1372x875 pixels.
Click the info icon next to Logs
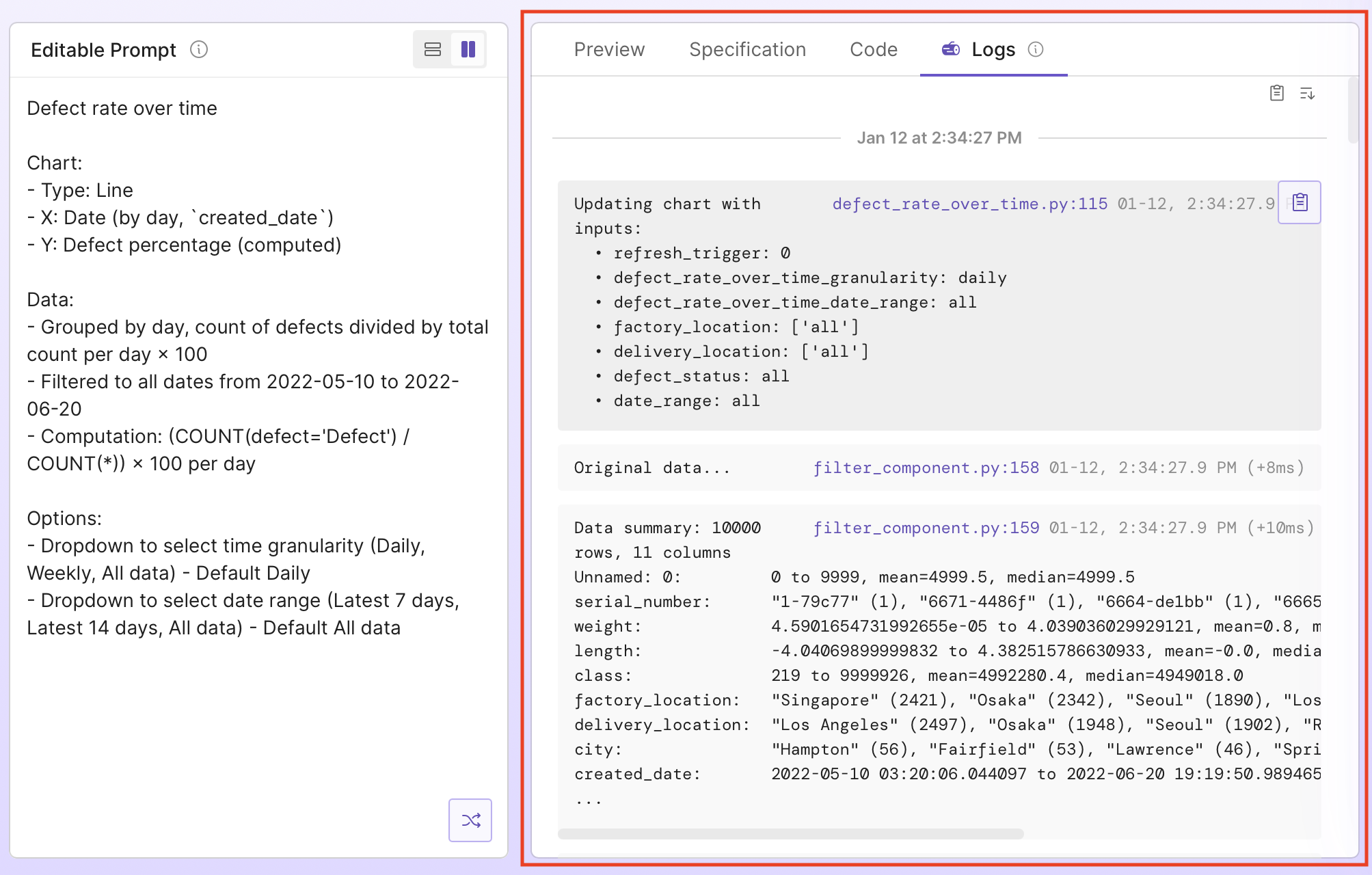pyautogui.click(x=1036, y=50)
